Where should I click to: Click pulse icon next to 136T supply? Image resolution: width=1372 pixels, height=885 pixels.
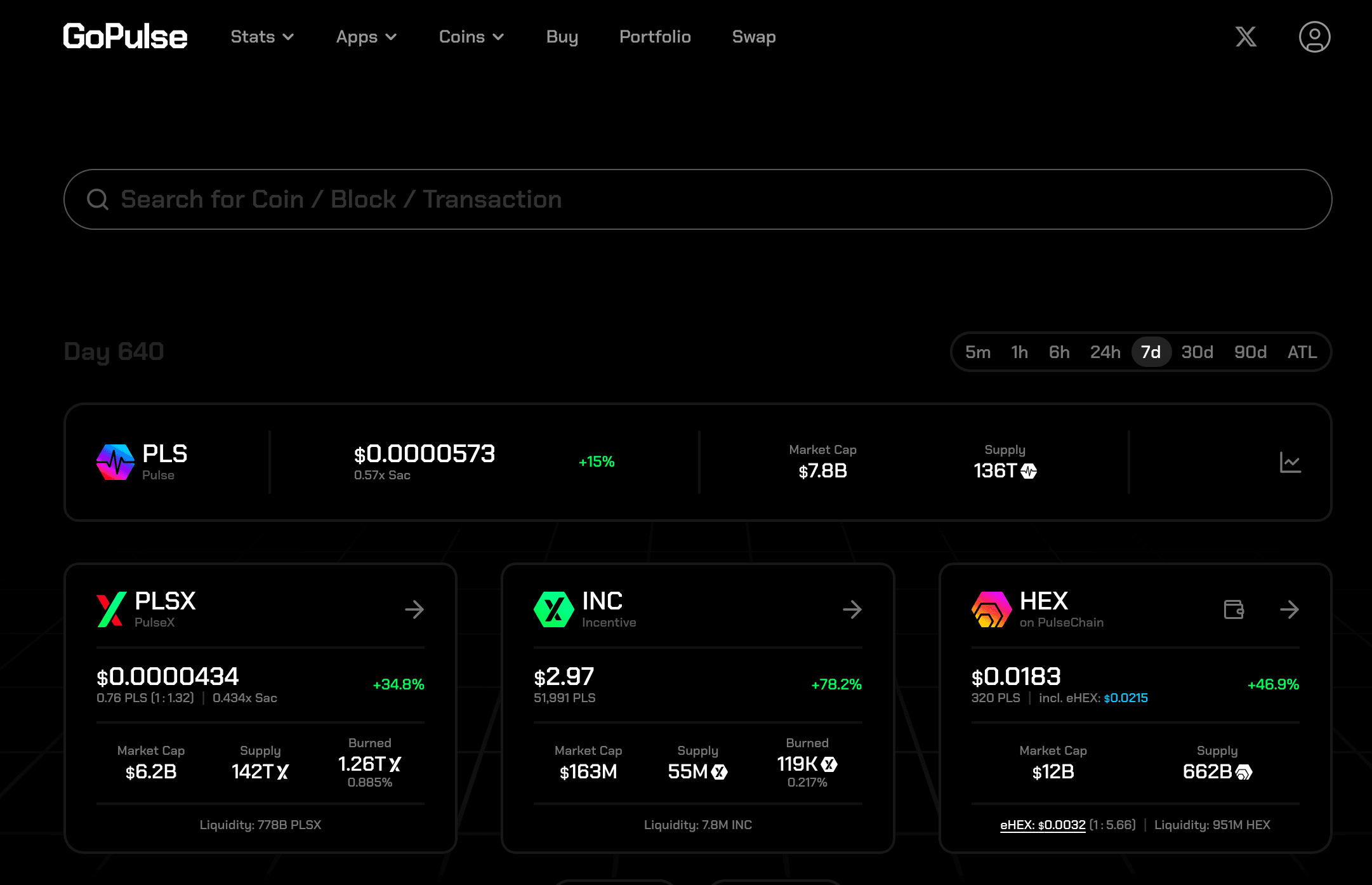pos(1029,471)
